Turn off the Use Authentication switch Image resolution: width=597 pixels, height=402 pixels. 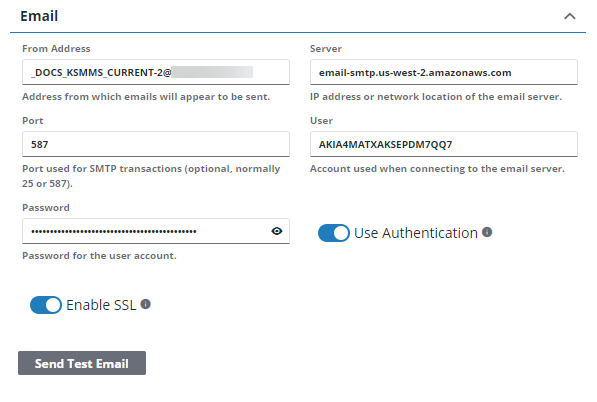tap(334, 233)
